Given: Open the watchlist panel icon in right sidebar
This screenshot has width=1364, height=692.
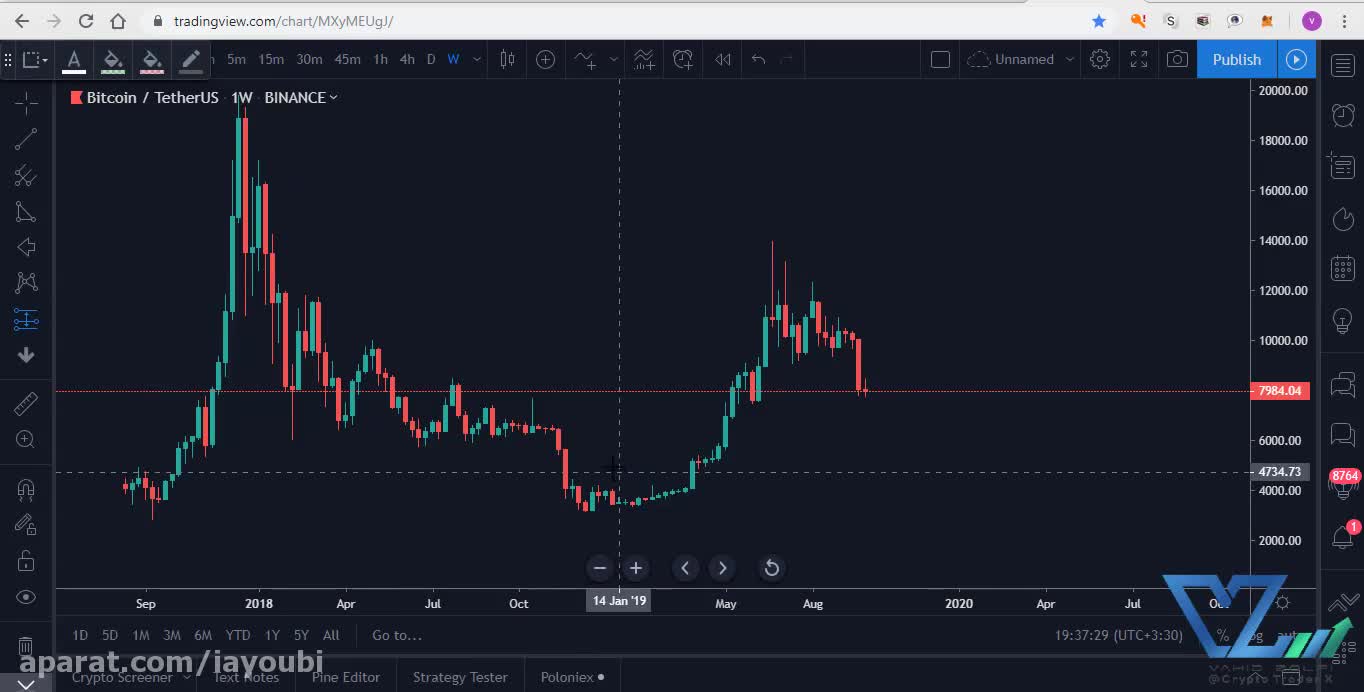Looking at the screenshot, I should click(1343, 65).
